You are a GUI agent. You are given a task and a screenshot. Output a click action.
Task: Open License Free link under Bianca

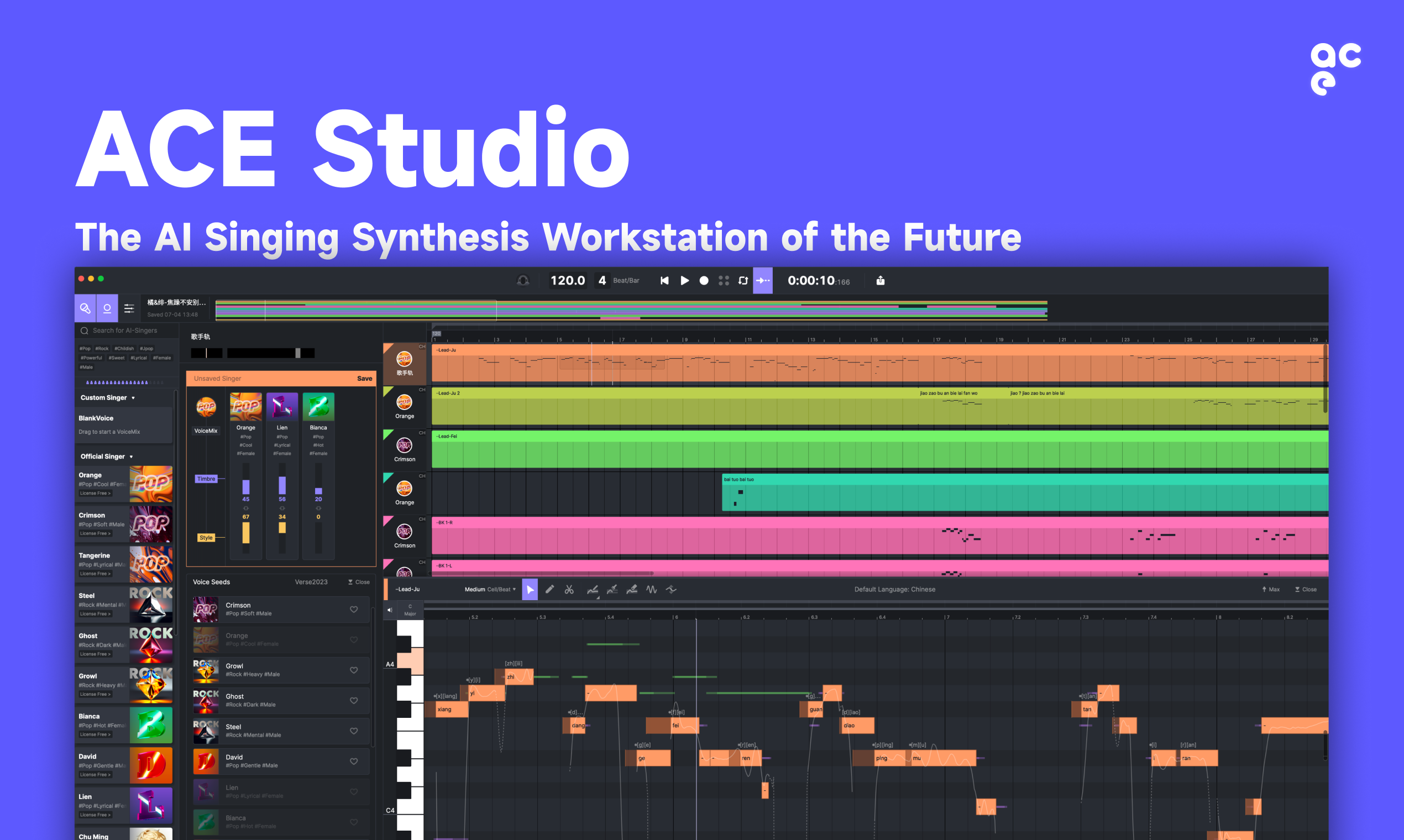(x=95, y=734)
